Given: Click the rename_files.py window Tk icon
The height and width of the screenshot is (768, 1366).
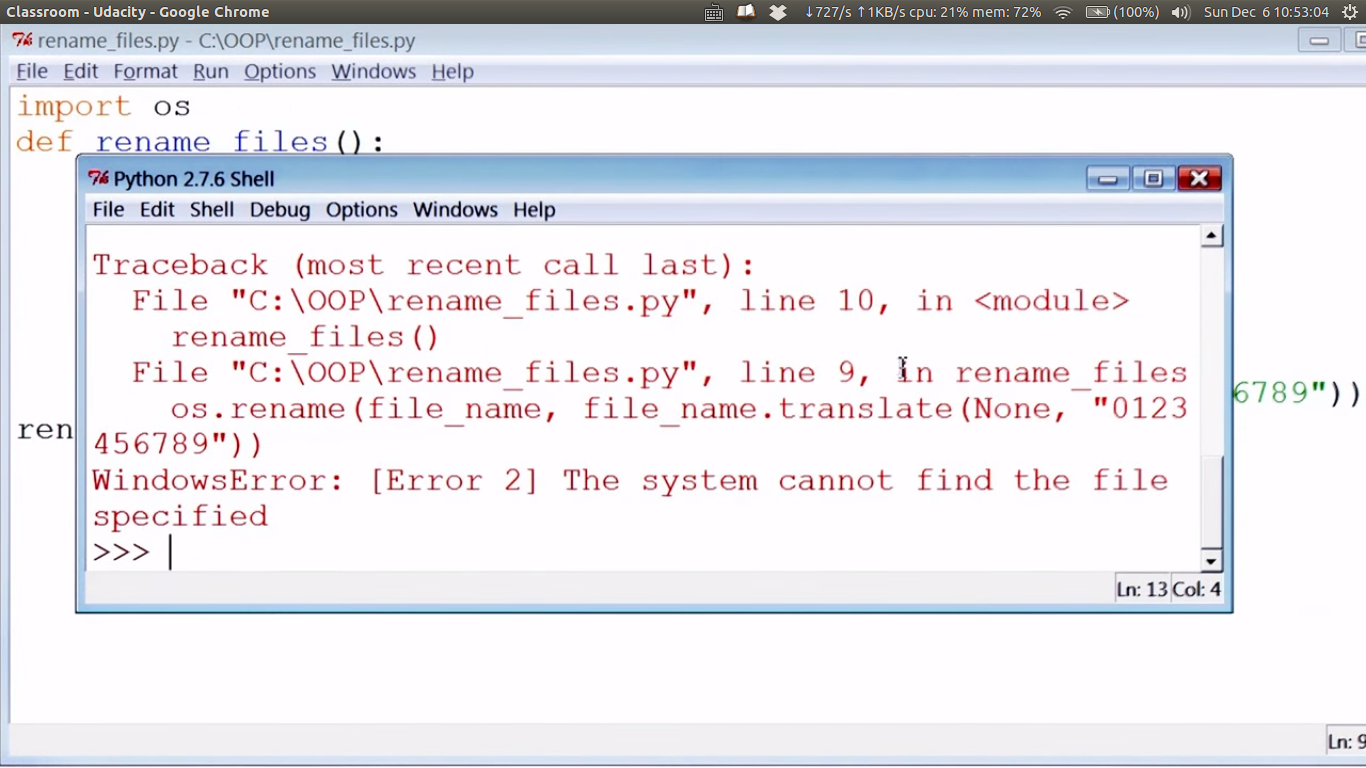Looking at the screenshot, I should click(x=22, y=41).
